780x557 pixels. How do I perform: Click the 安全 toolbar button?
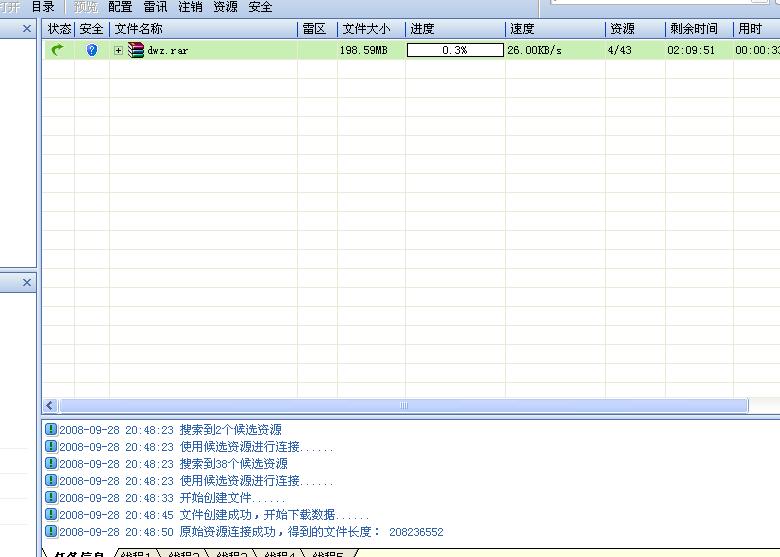pos(260,7)
